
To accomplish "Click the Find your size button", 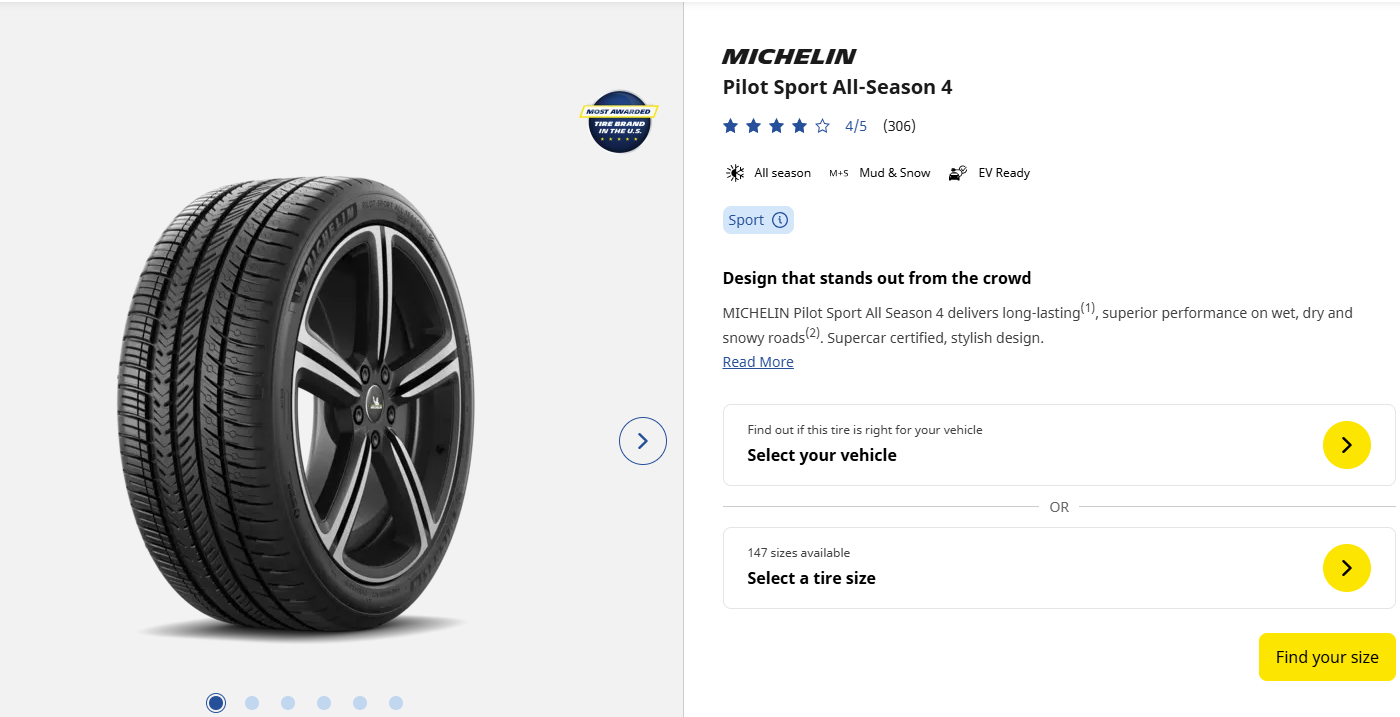I will 1327,657.
